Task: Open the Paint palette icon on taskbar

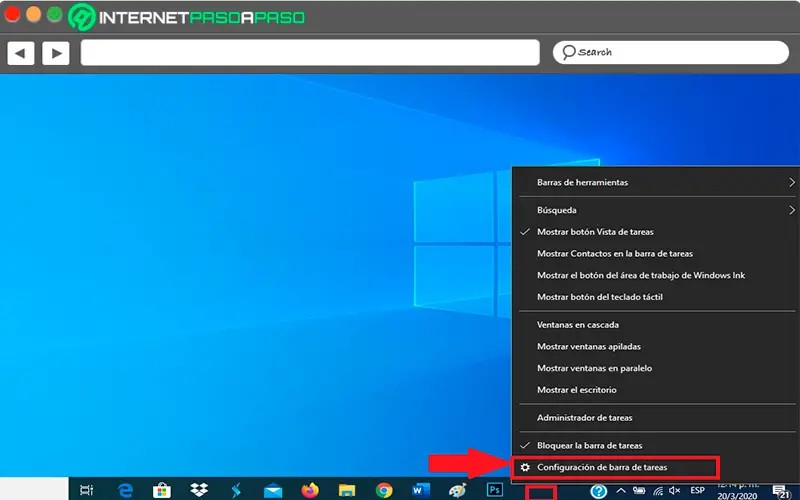Action: pyautogui.click(x=458, y=490)
